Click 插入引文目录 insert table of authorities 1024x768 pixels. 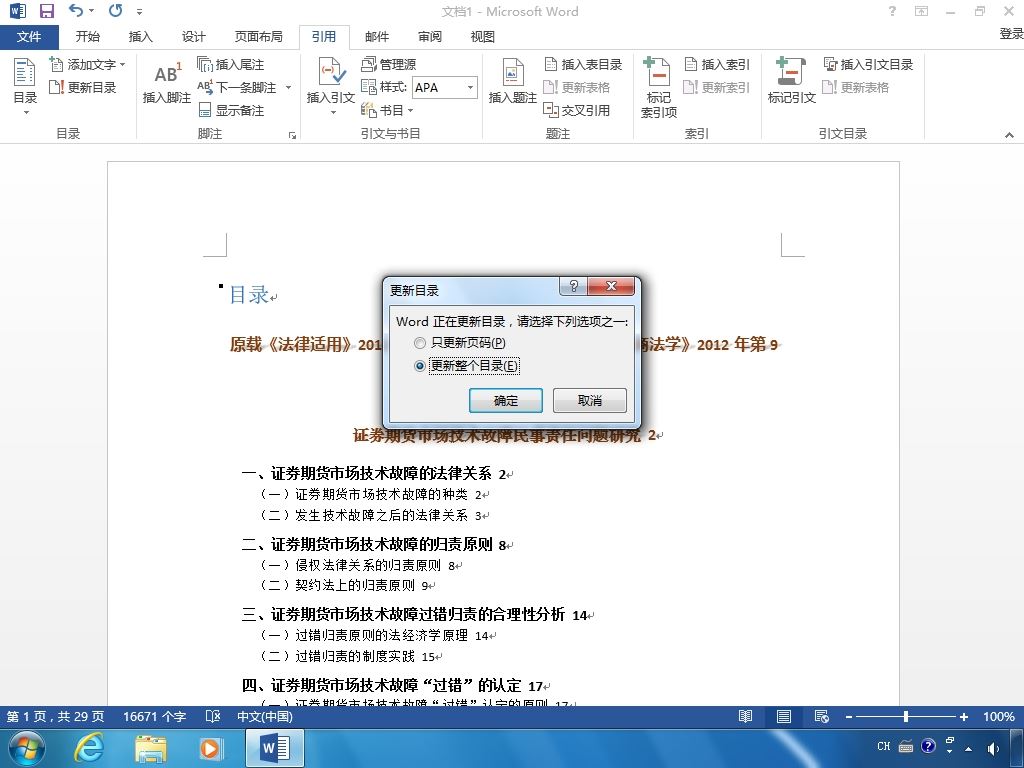[869, 64]
